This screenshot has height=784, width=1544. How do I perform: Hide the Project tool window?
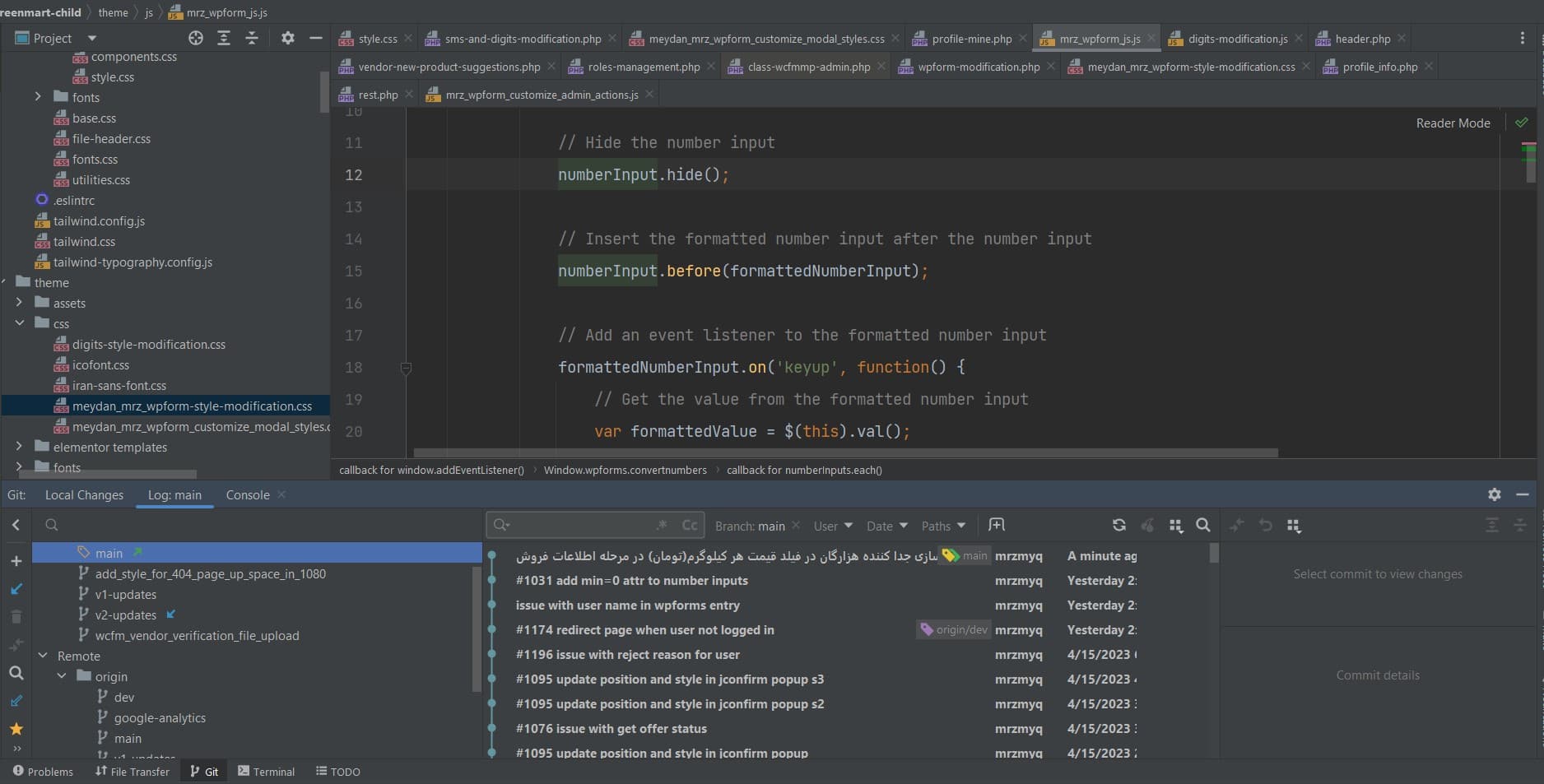pos(315,38)
